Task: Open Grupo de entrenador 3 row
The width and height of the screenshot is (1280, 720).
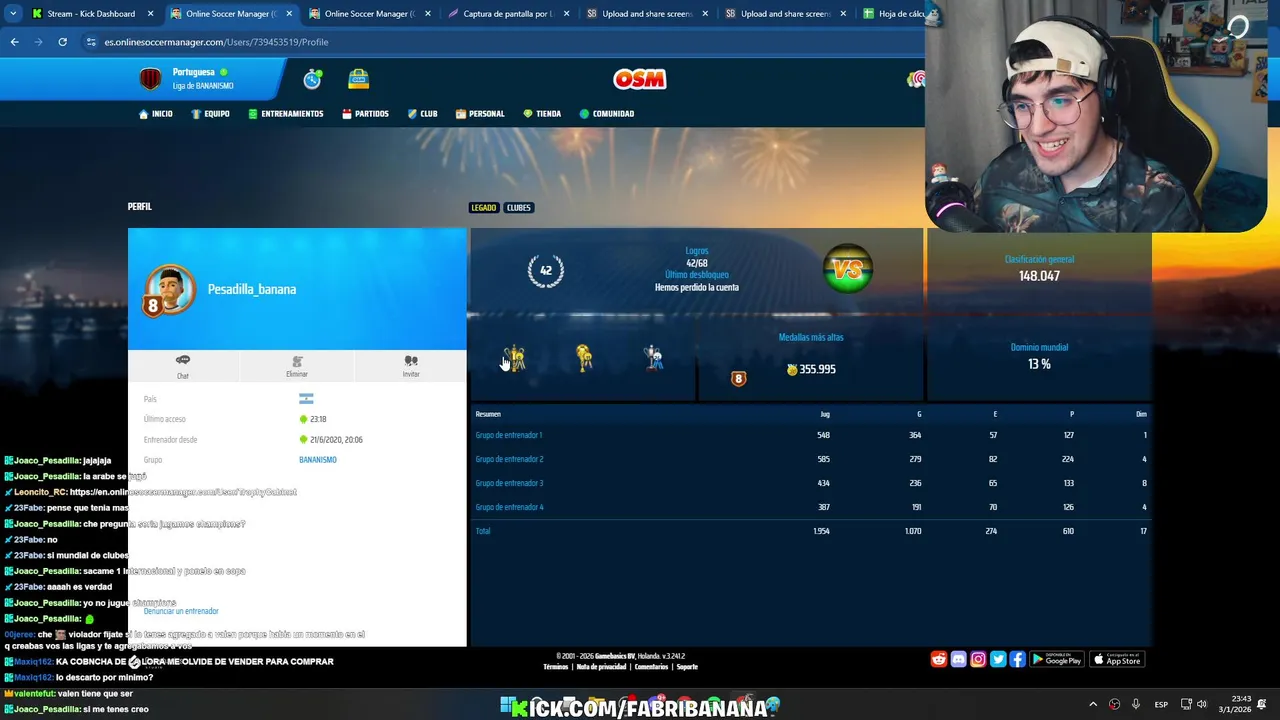Action: pos(811,483)
